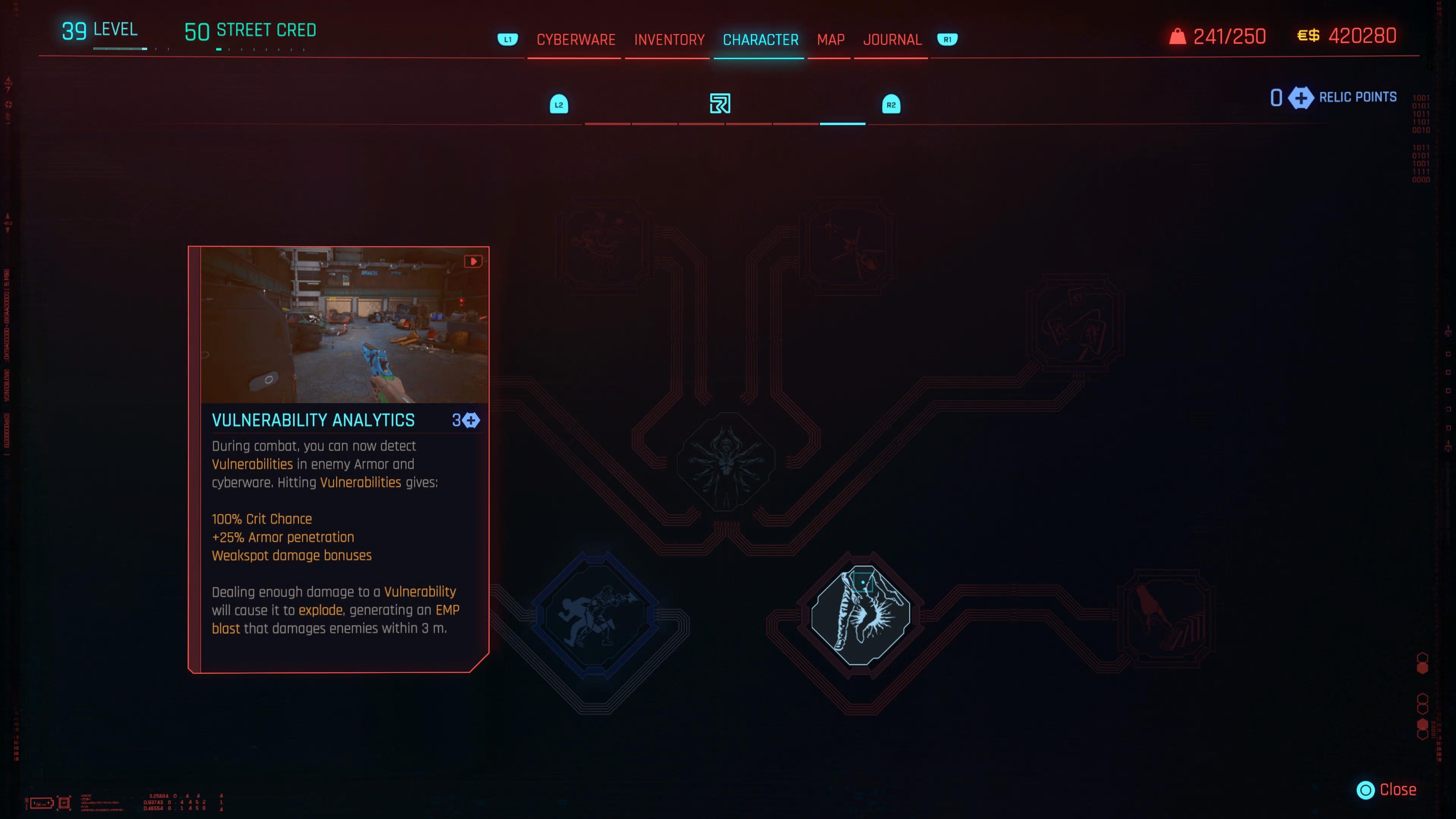Image resolution: width=1456 pixels, height=819 pixels.
Task: Click the R2 navigation icon
Action: pyautogui.click(x=891, y=104)
